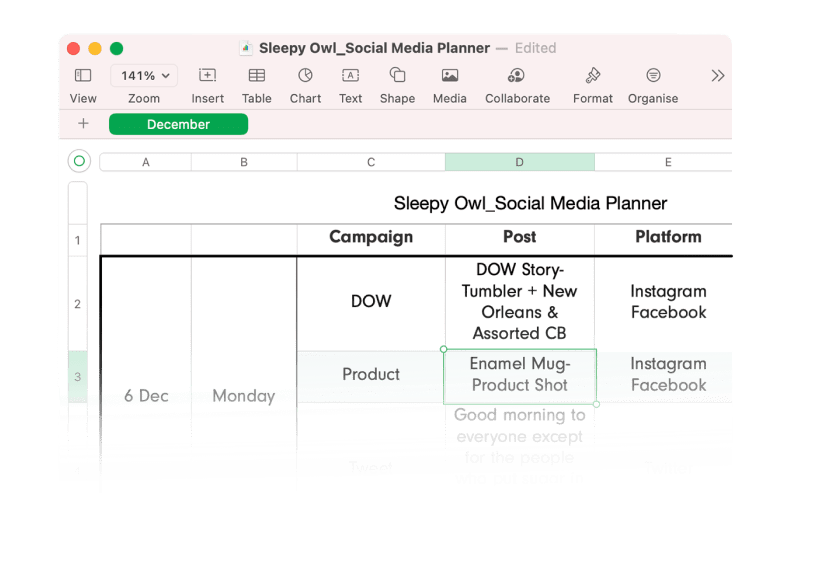The width and height of the screenshot is (816, 566).
Task: Select the December sheet tab
Action: coord(178,125)
